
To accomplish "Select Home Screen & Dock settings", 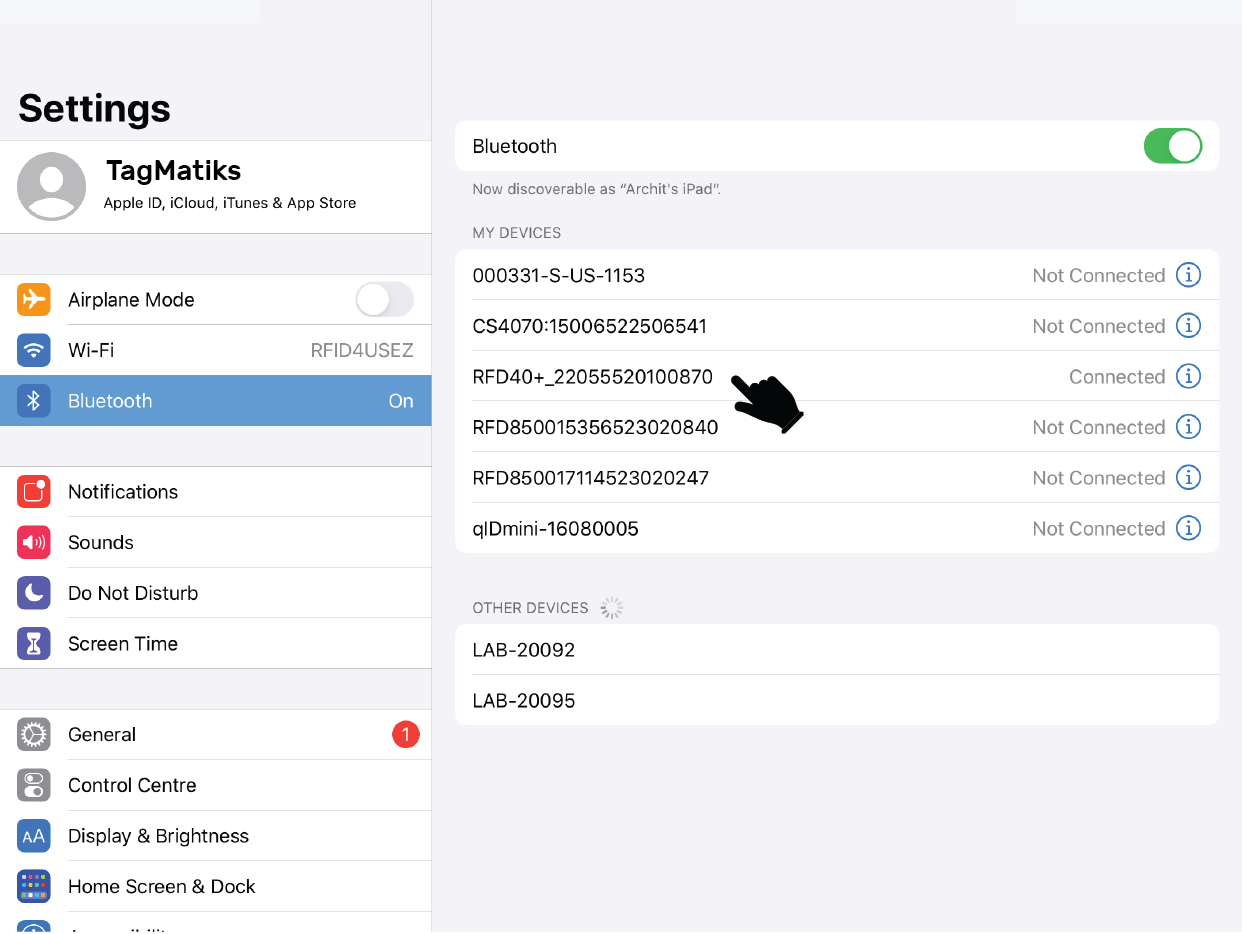I will coord(215,887).
